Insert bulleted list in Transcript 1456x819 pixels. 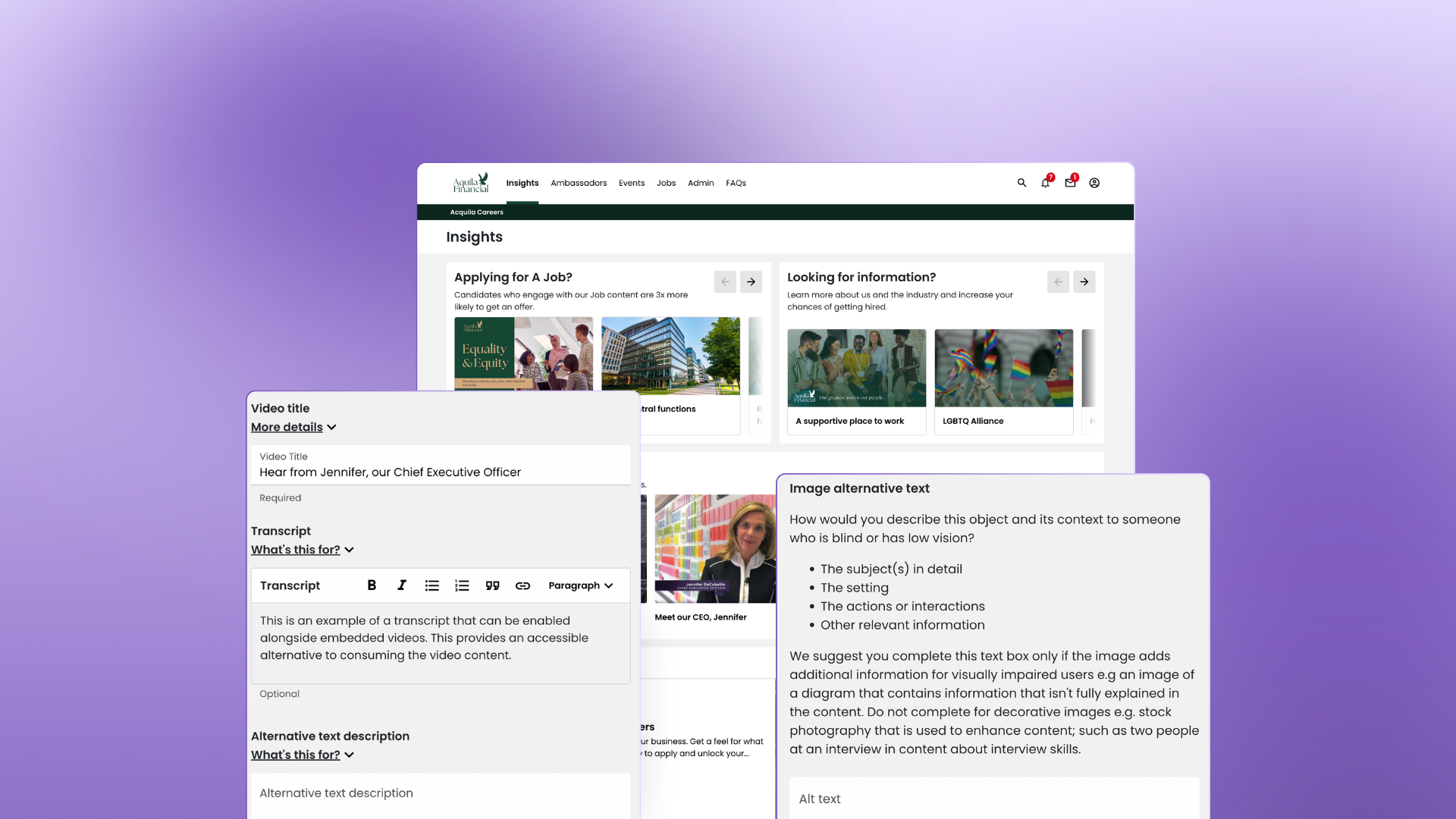click(432, 585)
